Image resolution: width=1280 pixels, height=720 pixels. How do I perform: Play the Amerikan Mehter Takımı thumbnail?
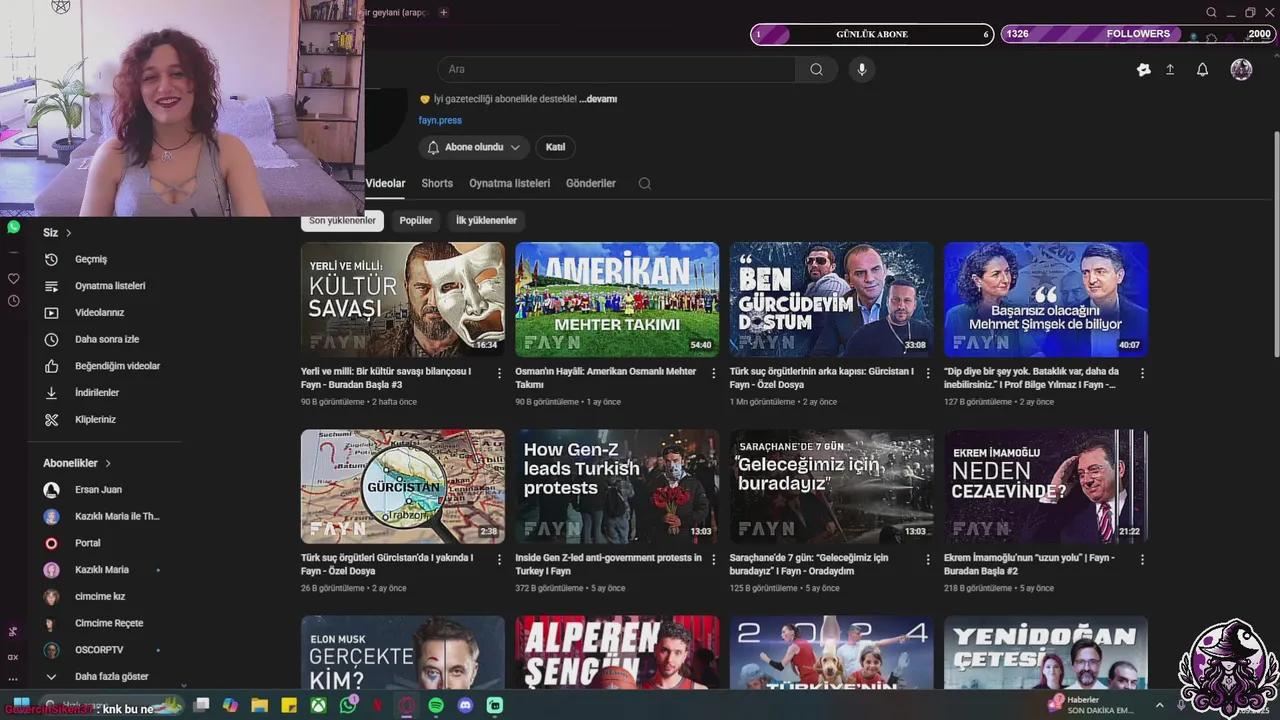coord(617,299)
